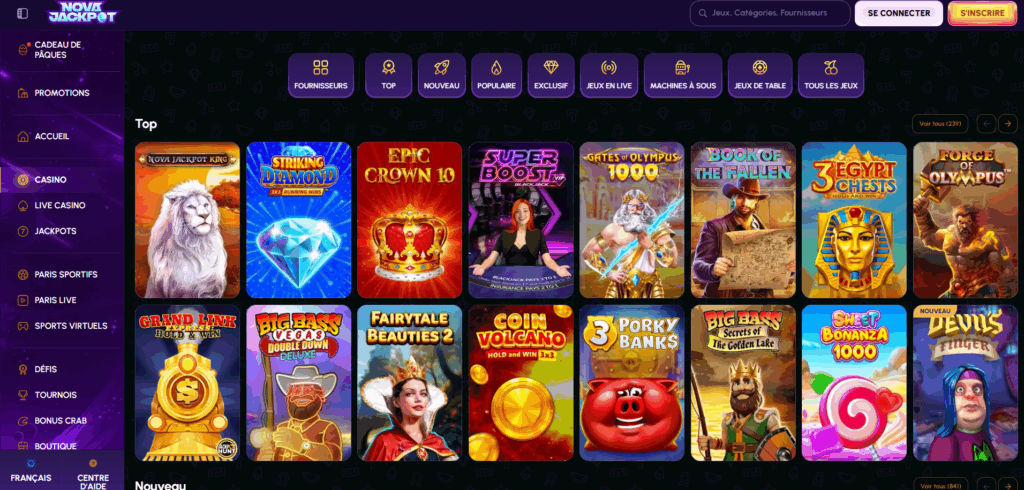Open the Tournois sidebar item
Screen dimensions: 1024x490
point(56,395)
